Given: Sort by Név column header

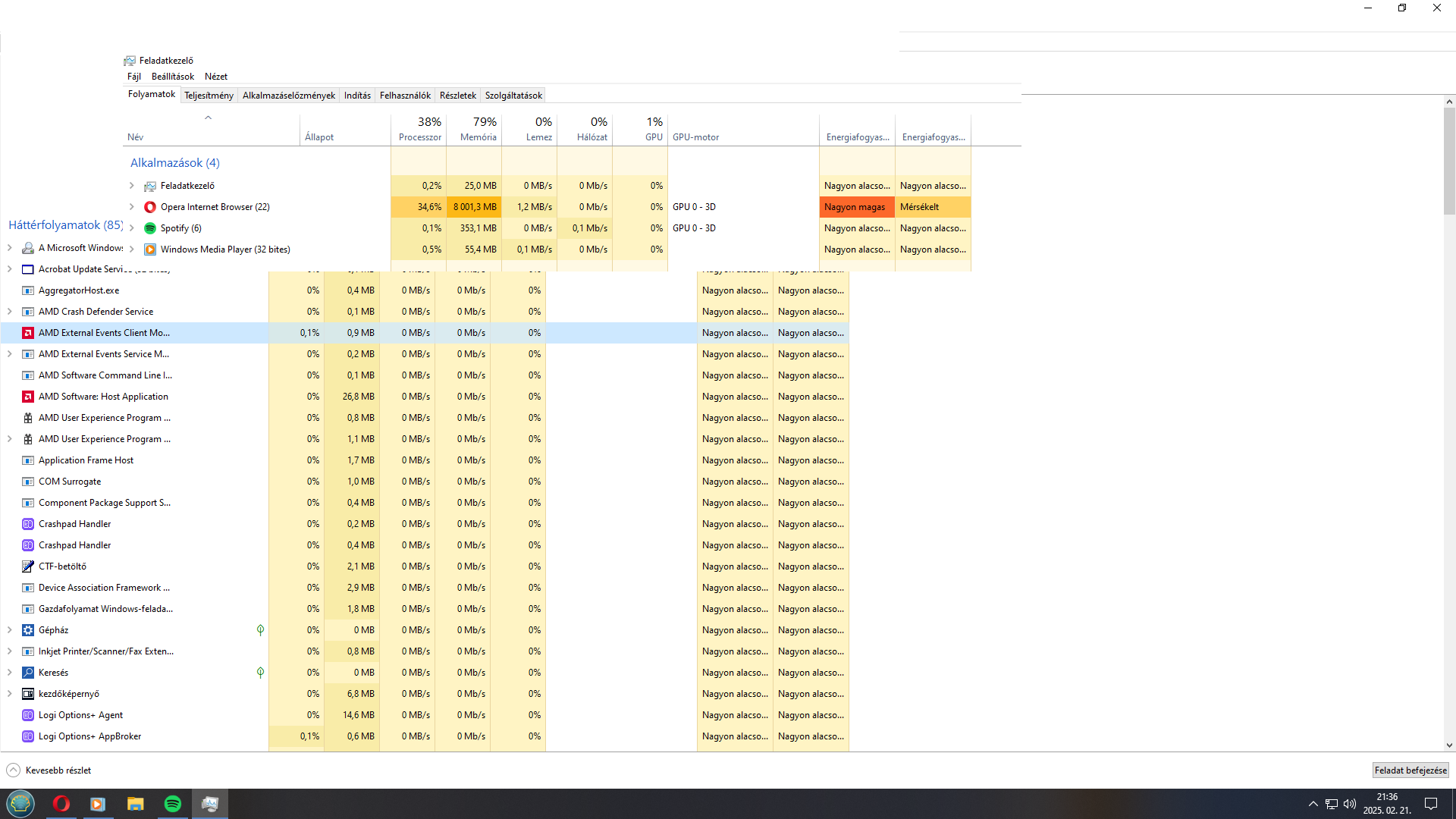Looking at the screenshot, I should tap(212, 130).
